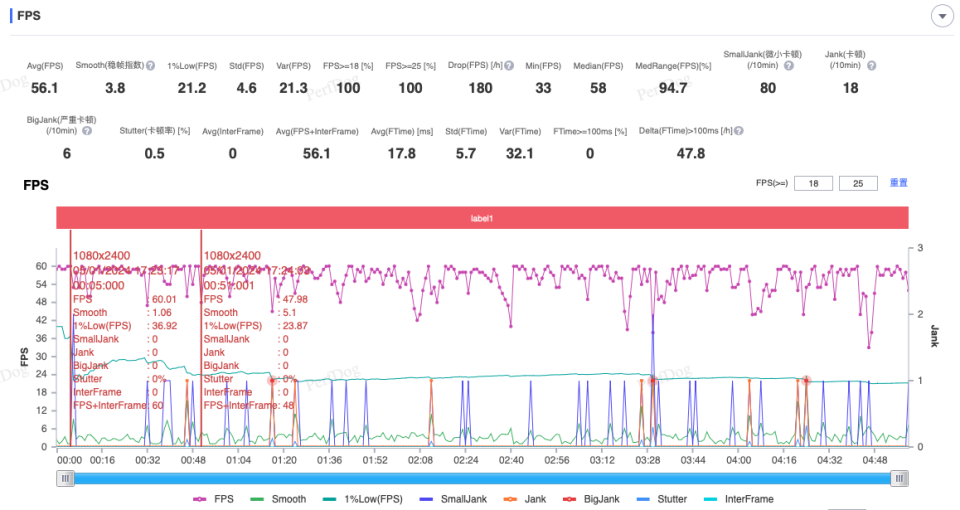The height and width of the screenshot is (510, 960).
Task: Toggle Stutter series in chart legend
Action: click(662, 499)
